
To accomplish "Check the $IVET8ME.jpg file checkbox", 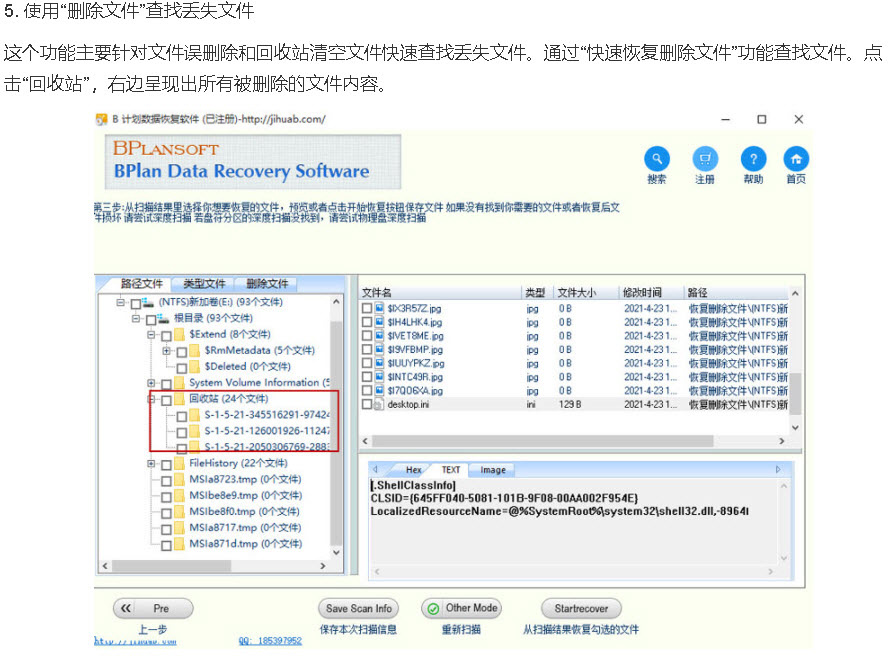I will coord(367,336).
